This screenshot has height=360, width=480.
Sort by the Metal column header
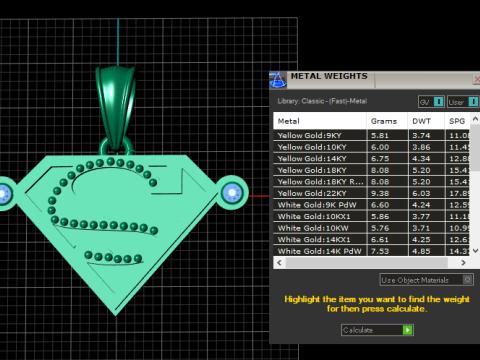tap(320, 121)
